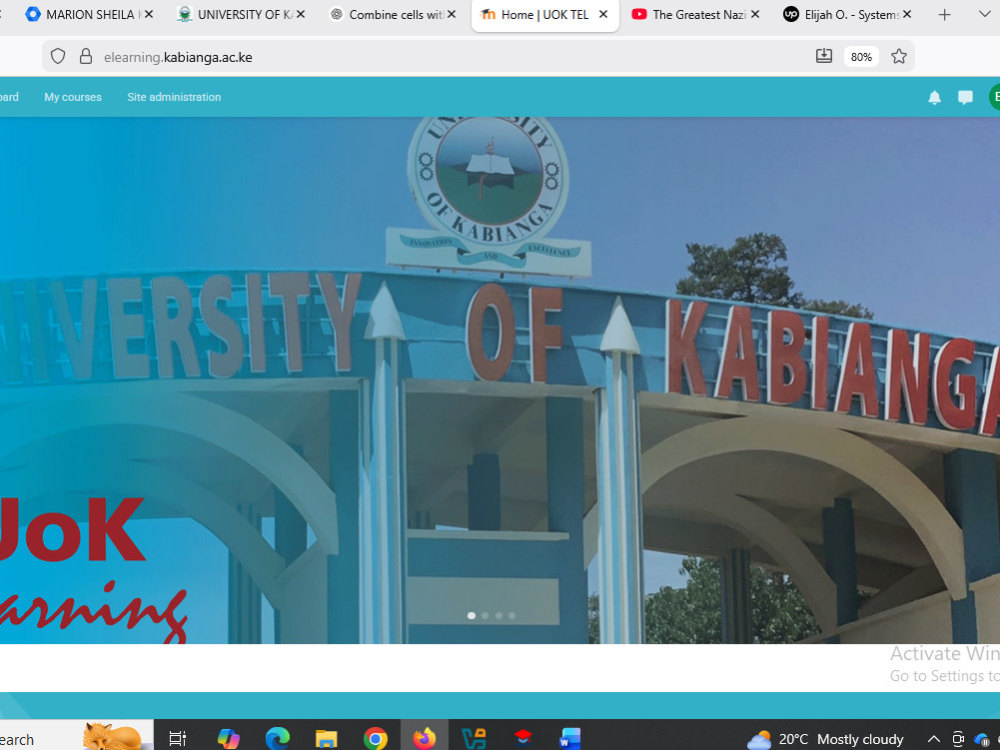The height and width of the screenshot is (750, 1000).
Task: Launch Copilot from the taskbar
Action: pos(228,739)
